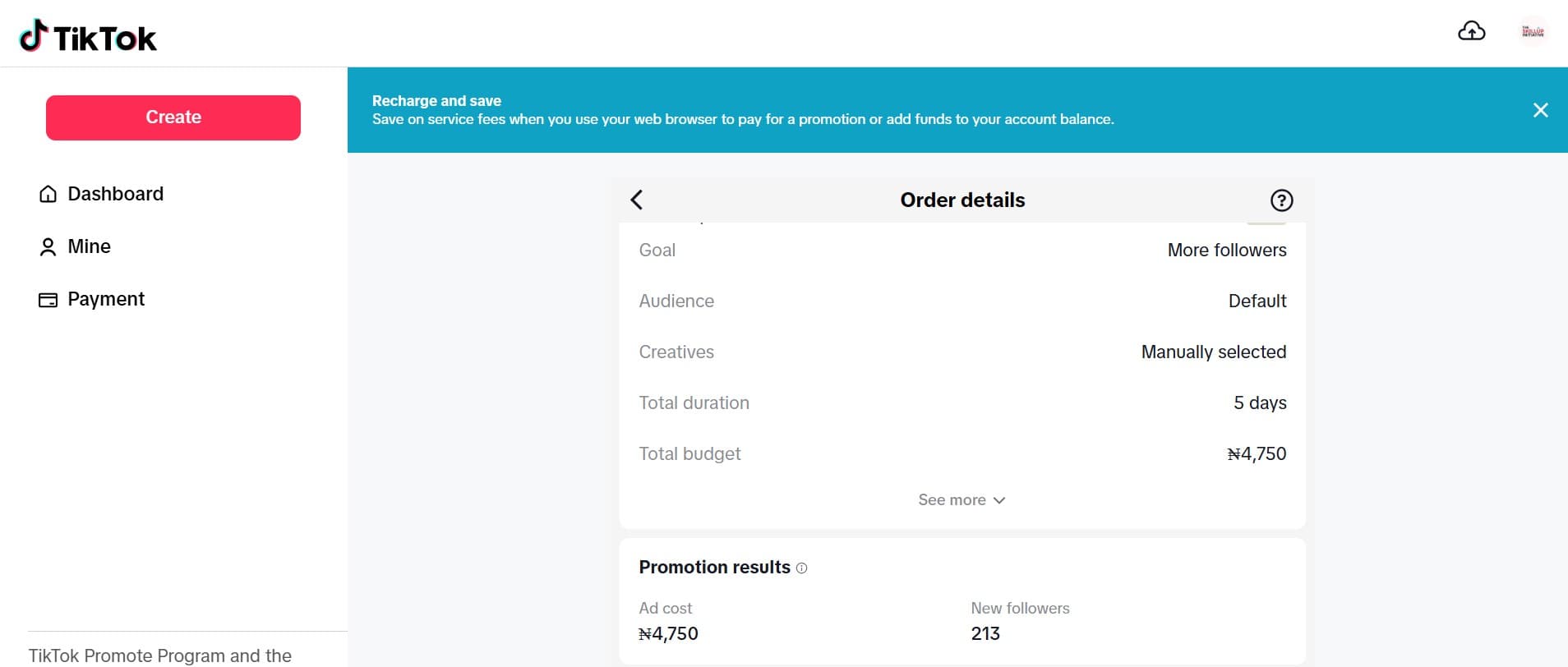
Task: Click the card icon beside Payment
Action: 48,300
